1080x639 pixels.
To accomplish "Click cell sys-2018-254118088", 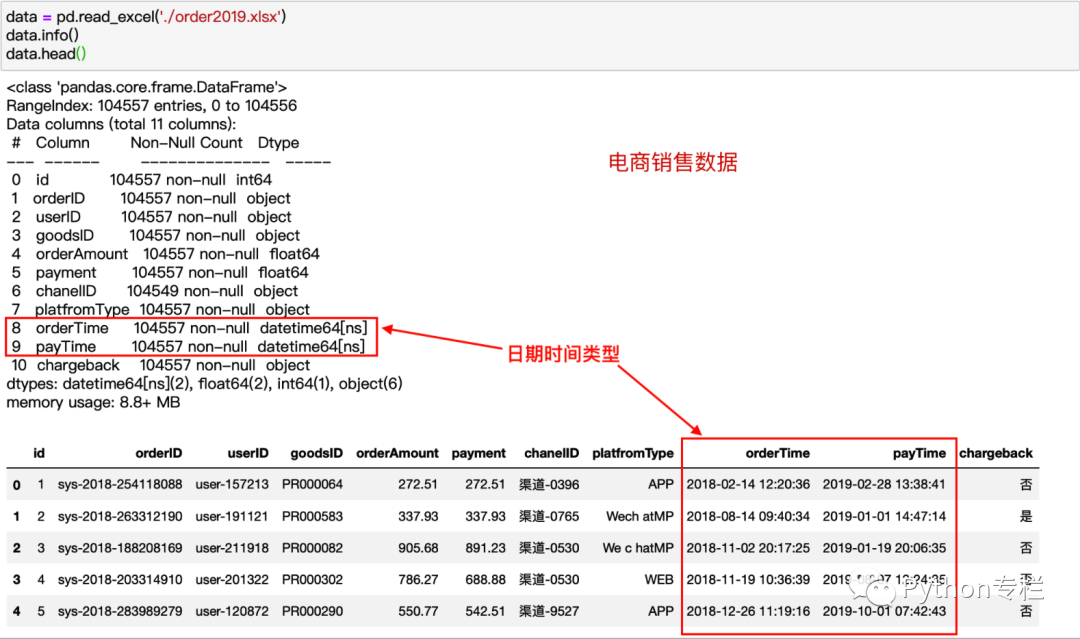I will (x=120, y=485).
